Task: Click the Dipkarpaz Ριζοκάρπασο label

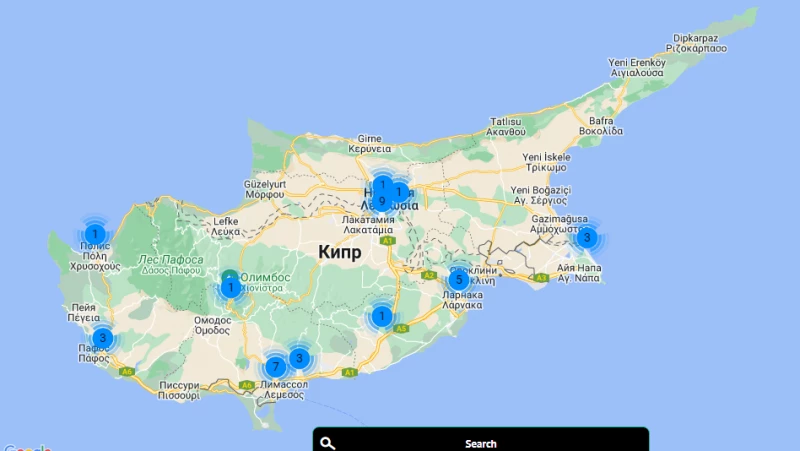Action: click(696, 43)
